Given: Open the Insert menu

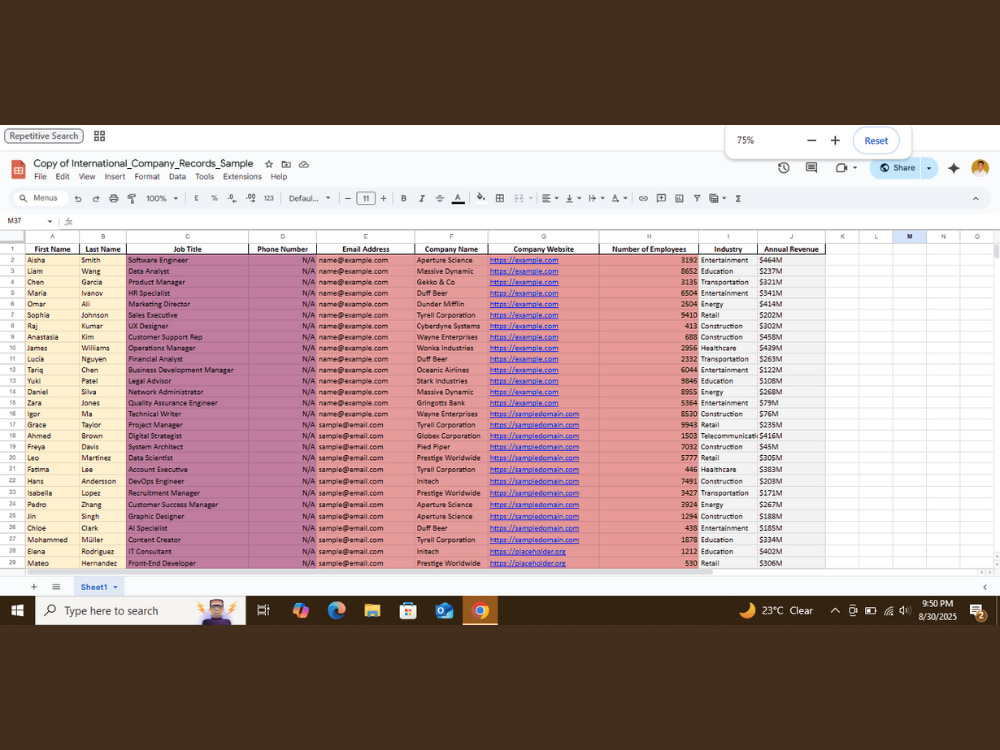Looking at the screenshot, I should tap(115, 177).
